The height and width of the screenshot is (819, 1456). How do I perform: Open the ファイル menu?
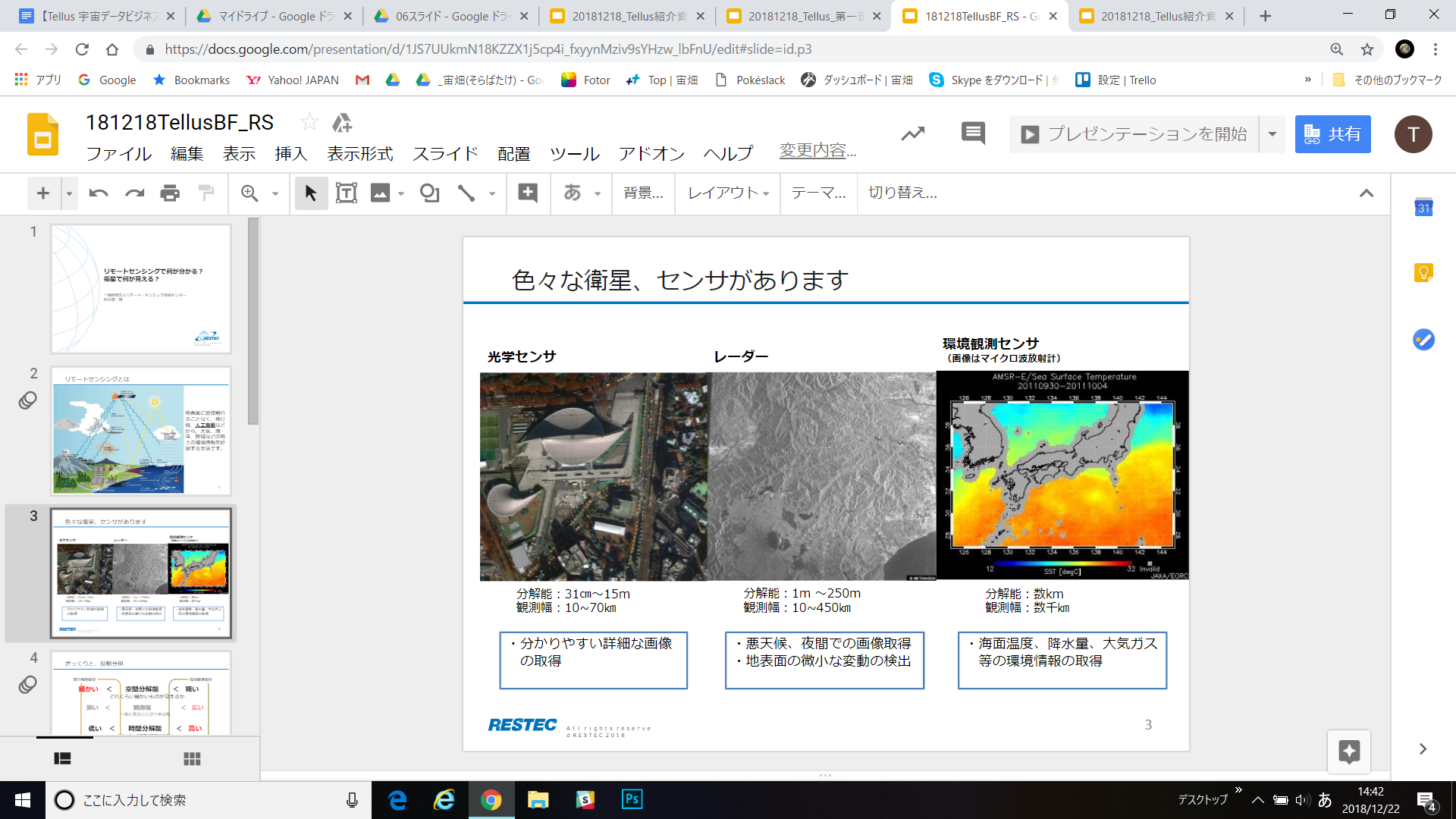pyautogui.click(x=119, y=154)
